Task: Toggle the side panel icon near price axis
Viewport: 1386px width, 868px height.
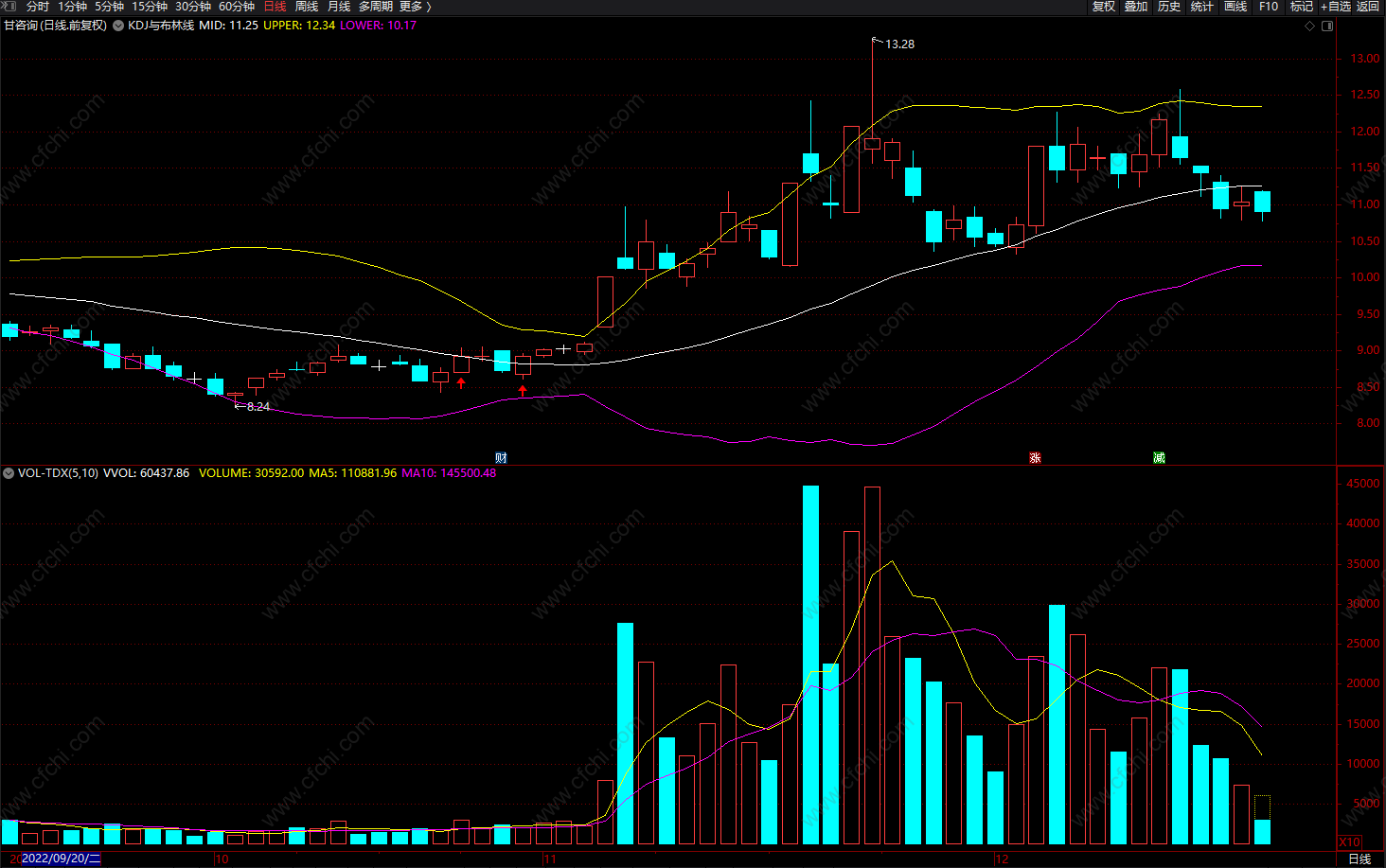Action: [x=1327, y=26]
